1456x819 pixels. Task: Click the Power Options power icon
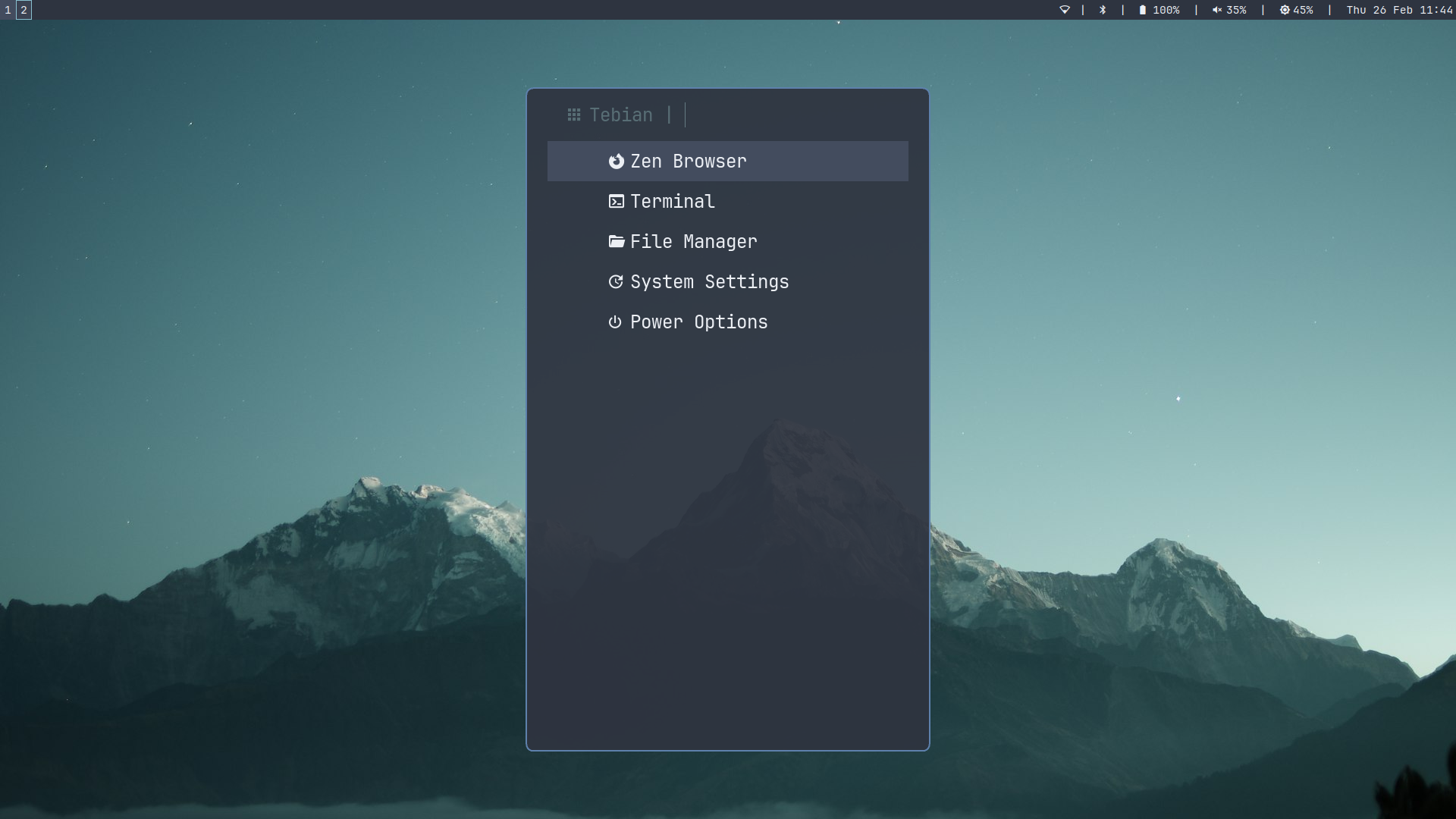coord(615,322)
